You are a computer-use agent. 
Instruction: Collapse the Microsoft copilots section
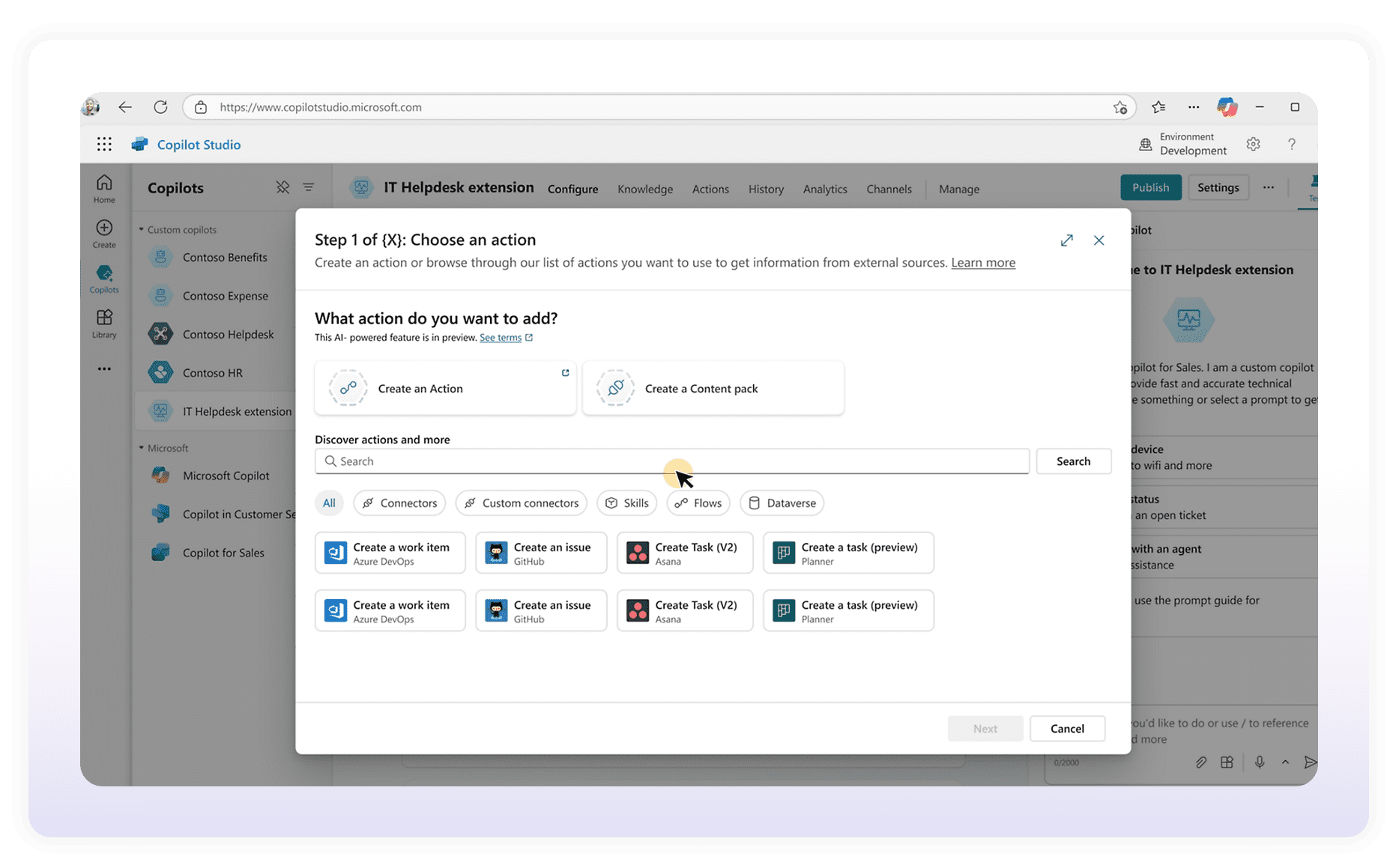[x=142, y=448]
